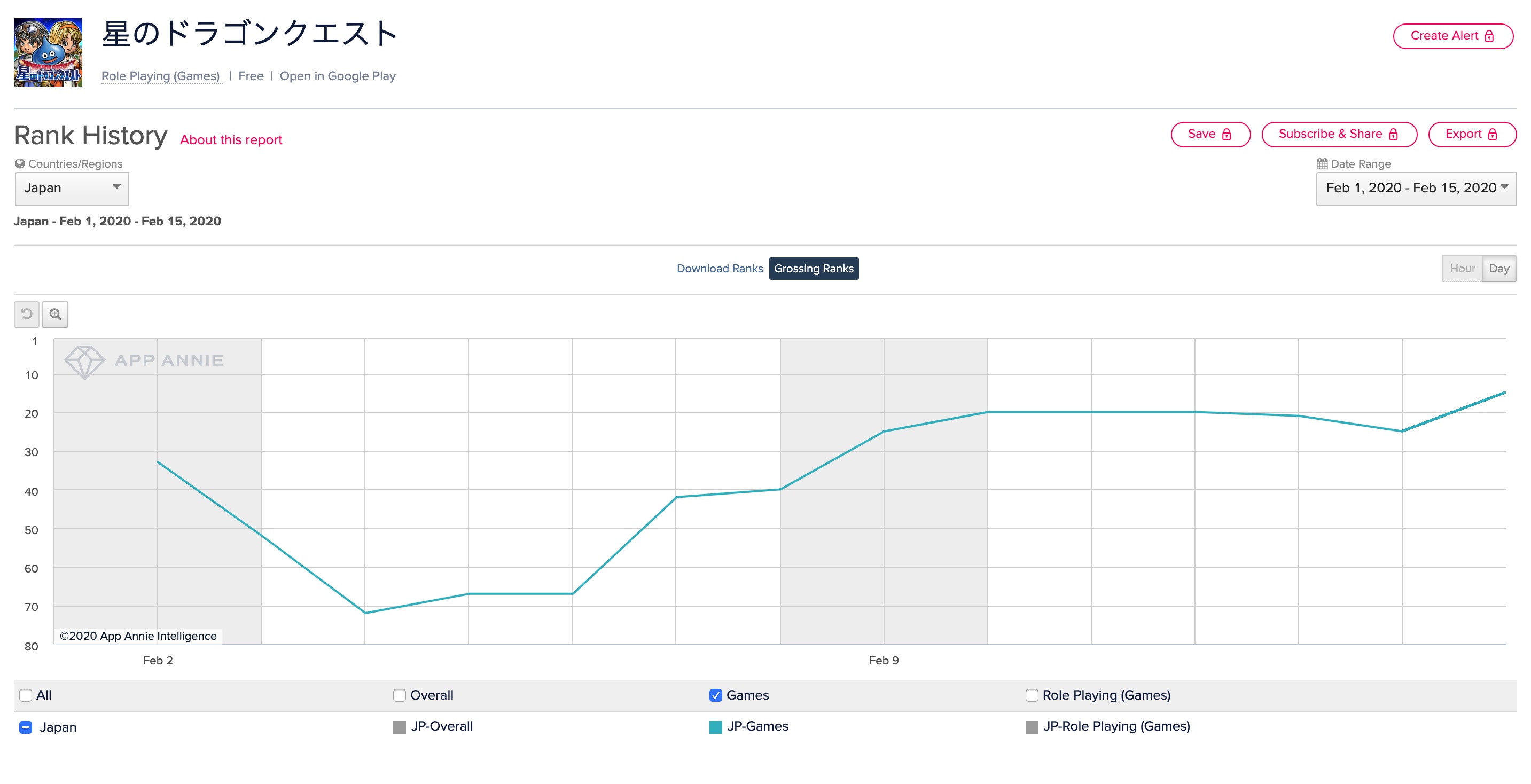Image resolution: width=1531 pixels, height=784 pixels.
Task: Open the Role Playing (Games) category link
Action: (160, 76)
